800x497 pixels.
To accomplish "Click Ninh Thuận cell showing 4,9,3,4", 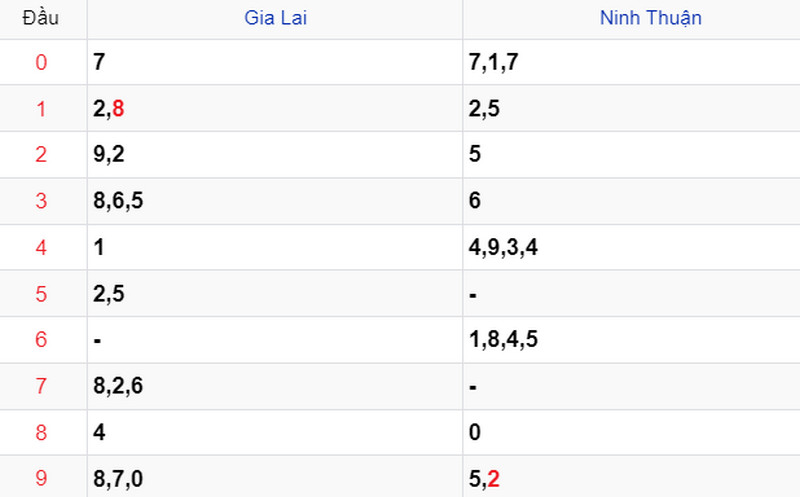I will tap(632, 247).
